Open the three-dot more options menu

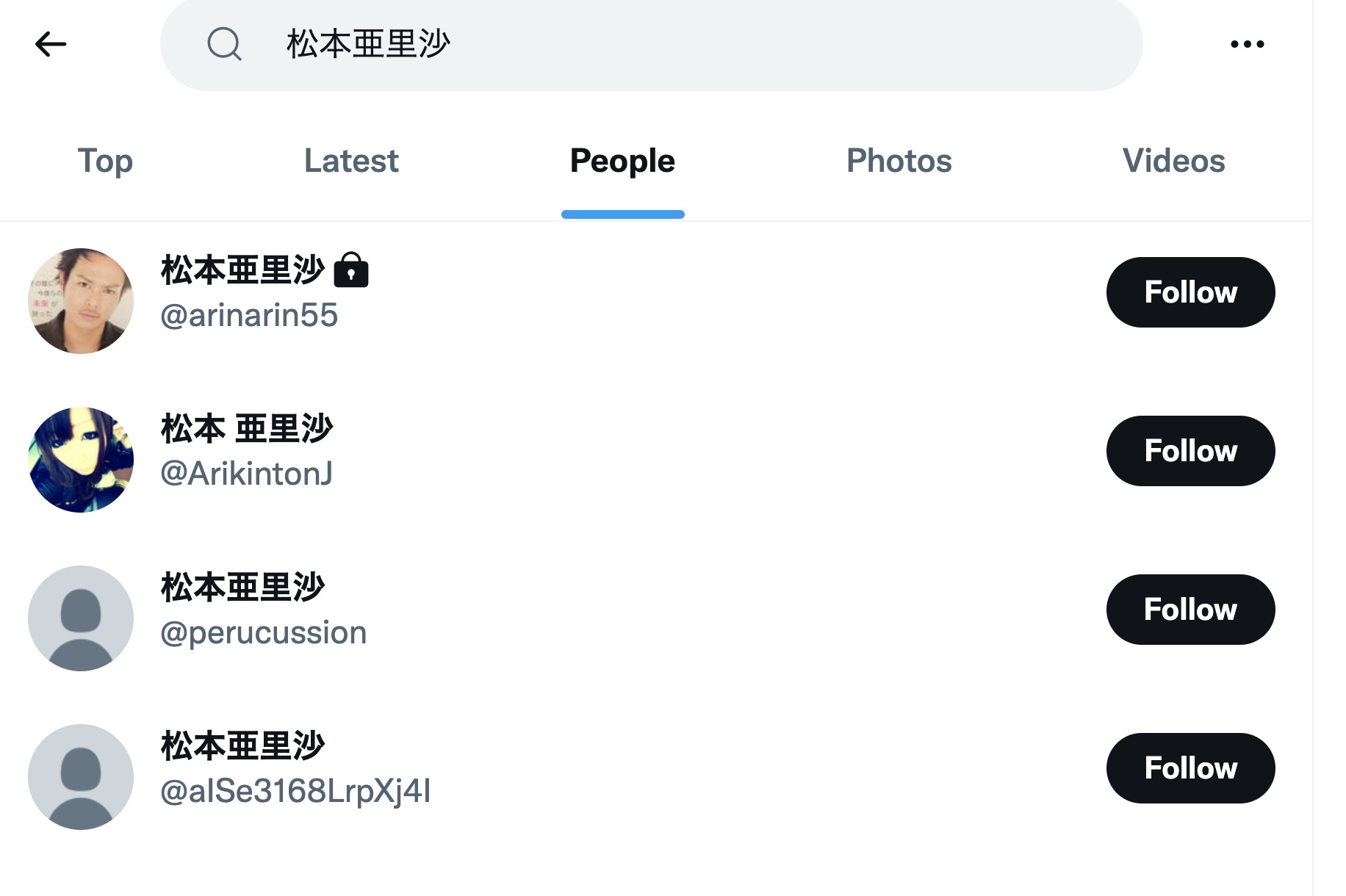coord(1247,44)
